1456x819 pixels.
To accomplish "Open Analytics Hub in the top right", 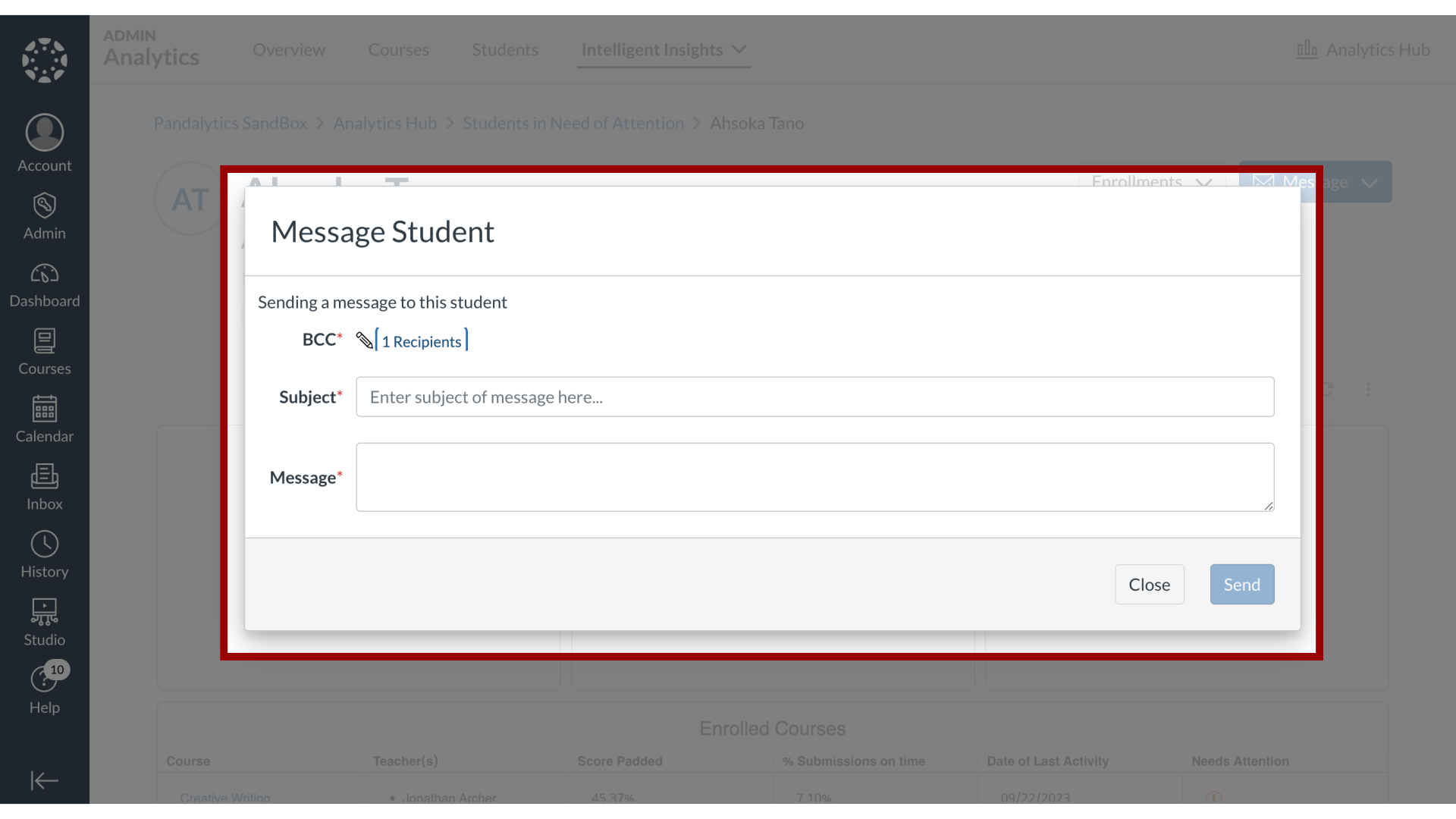I will pyautogui.click(x=1363, y=50).
